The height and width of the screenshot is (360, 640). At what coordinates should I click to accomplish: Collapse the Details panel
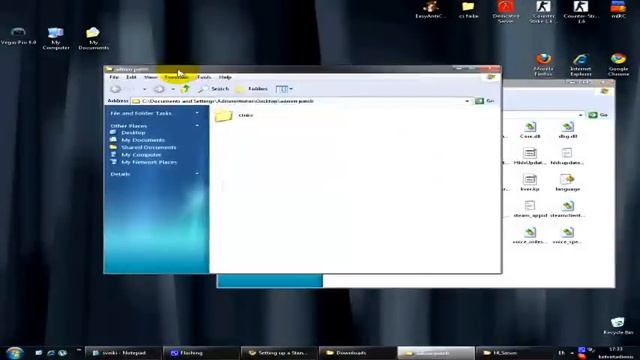coord(197,174)
